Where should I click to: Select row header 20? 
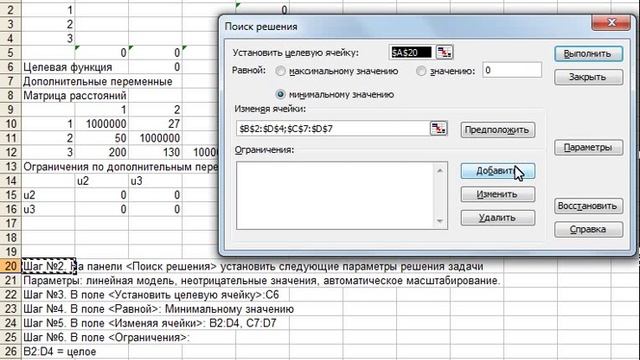coord(10,266)
